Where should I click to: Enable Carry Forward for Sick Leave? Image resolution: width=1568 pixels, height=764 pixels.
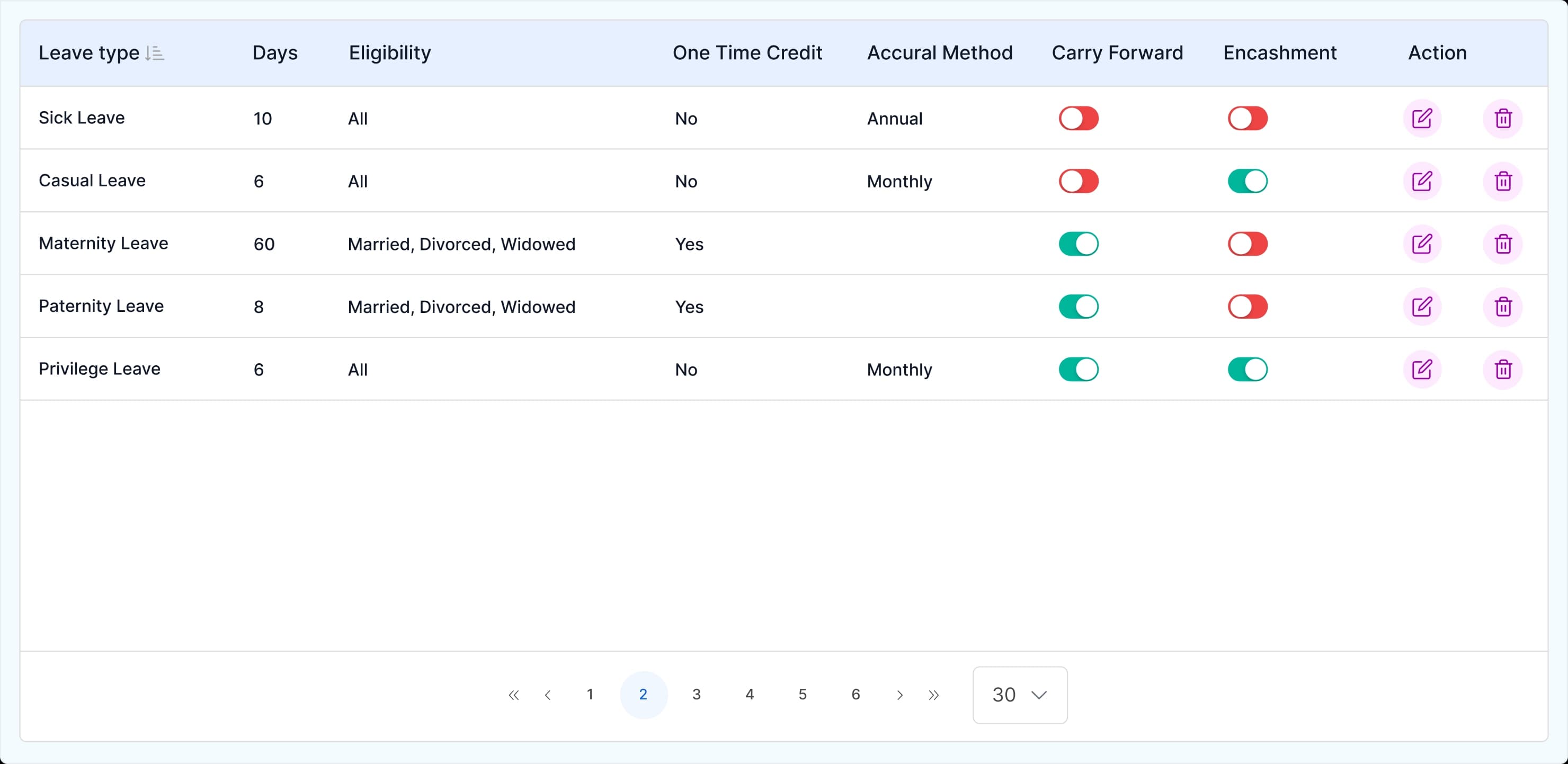1078,119
